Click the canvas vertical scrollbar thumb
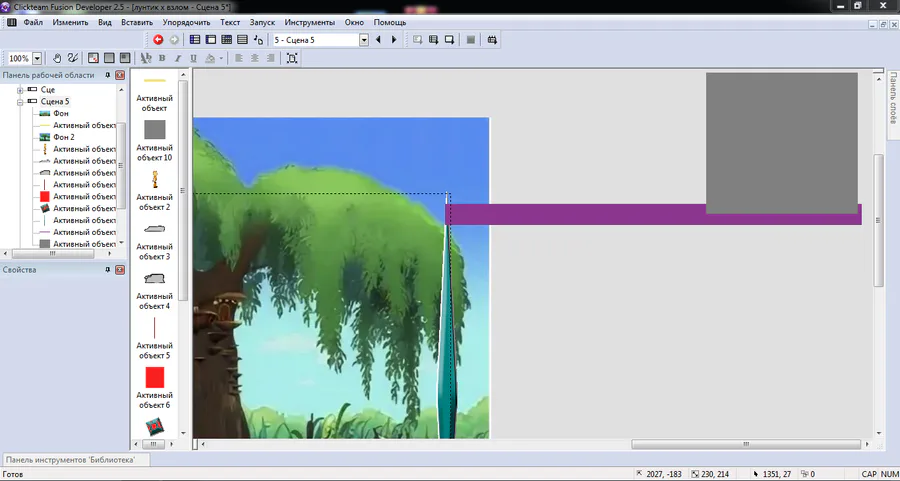This screenshot has height=481, width=900. [x=878, y=220]
